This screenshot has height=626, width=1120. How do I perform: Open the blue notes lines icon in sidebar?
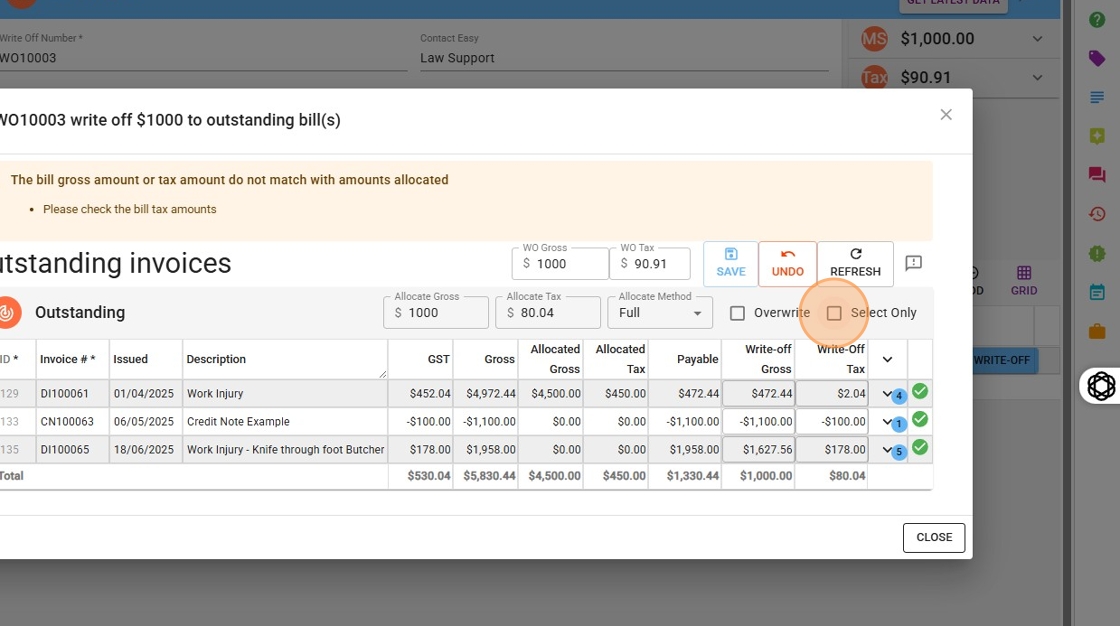pos(1097,97)
